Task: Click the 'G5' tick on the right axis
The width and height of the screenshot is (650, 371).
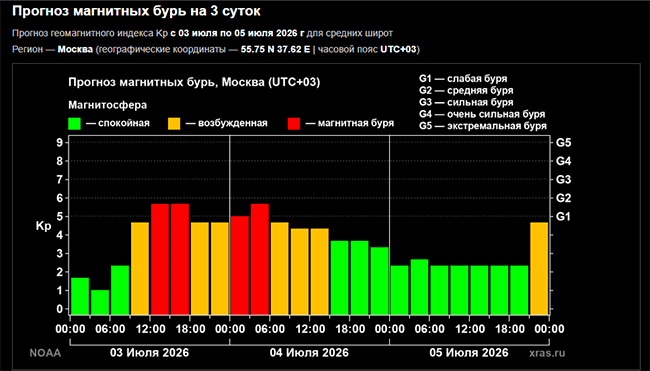Action: click(563, 143)
